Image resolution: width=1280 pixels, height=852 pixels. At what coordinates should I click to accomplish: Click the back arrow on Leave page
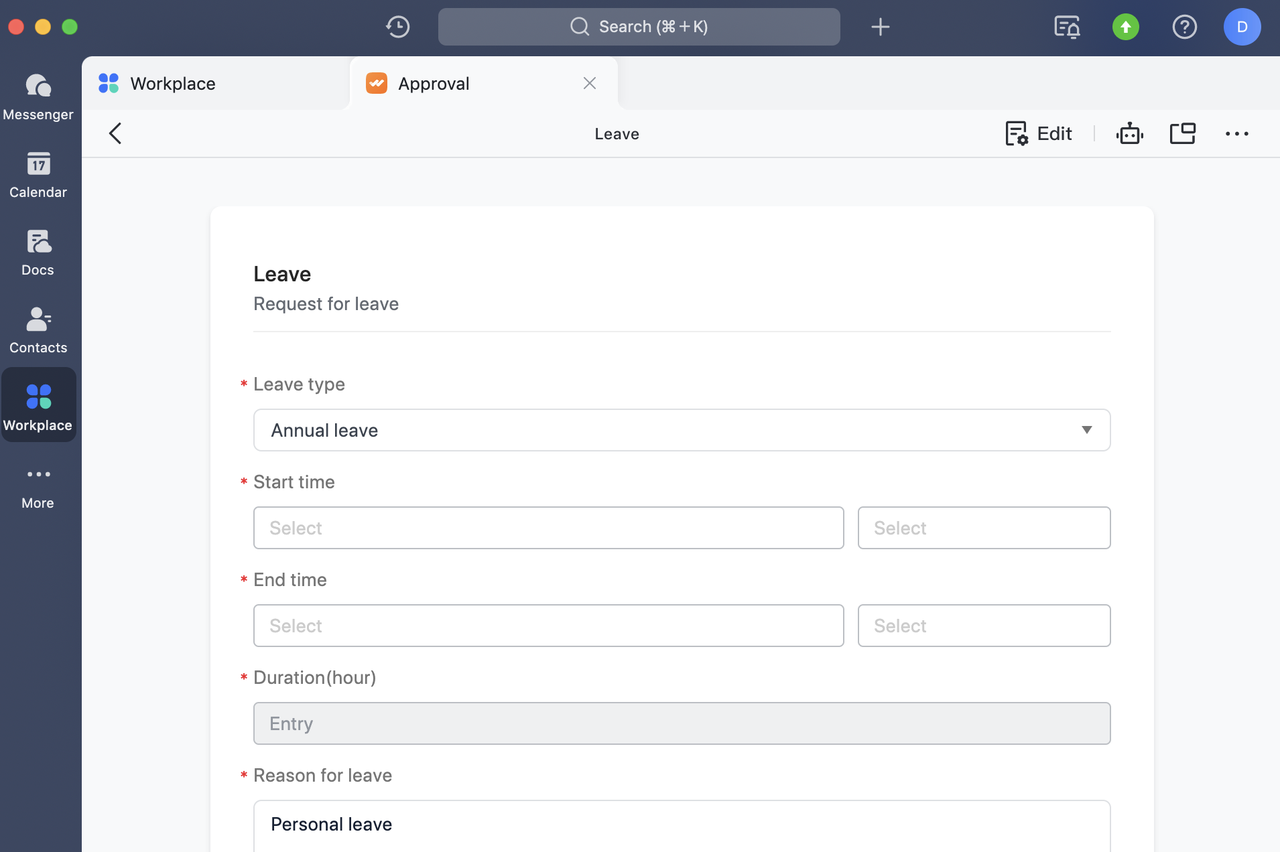point(116,134)
